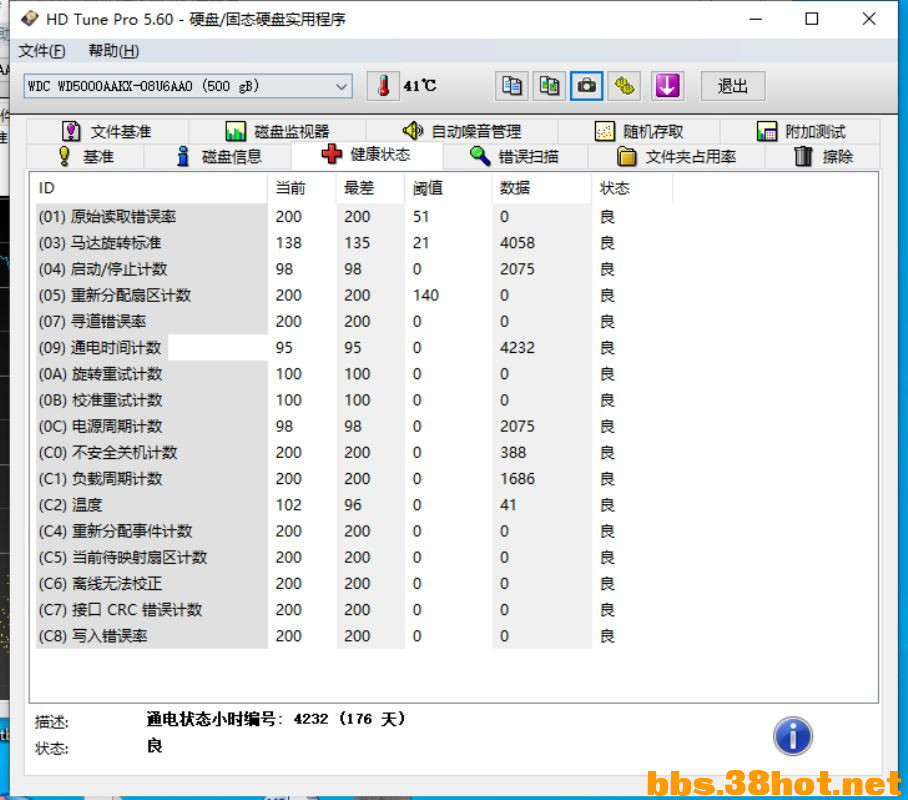Viewport: 908px width, 800px height.
Task: Click the data value 388
Action: (513, 452)
